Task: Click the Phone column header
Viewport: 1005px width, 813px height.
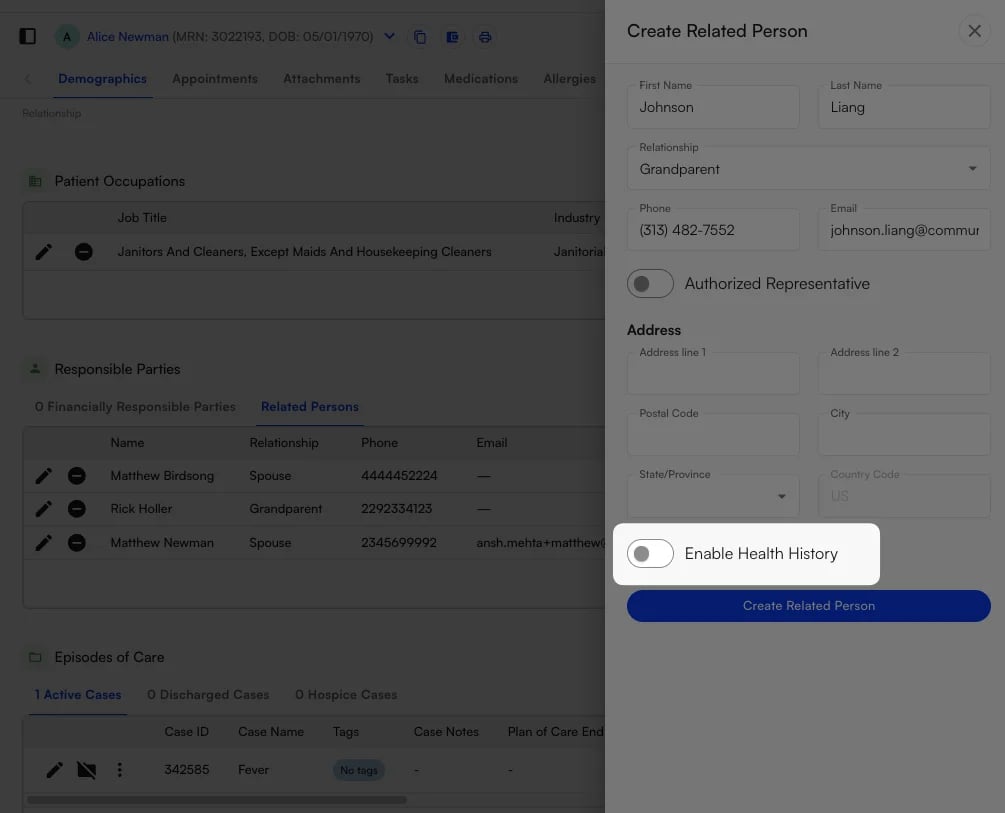Action: click(379, 442)
